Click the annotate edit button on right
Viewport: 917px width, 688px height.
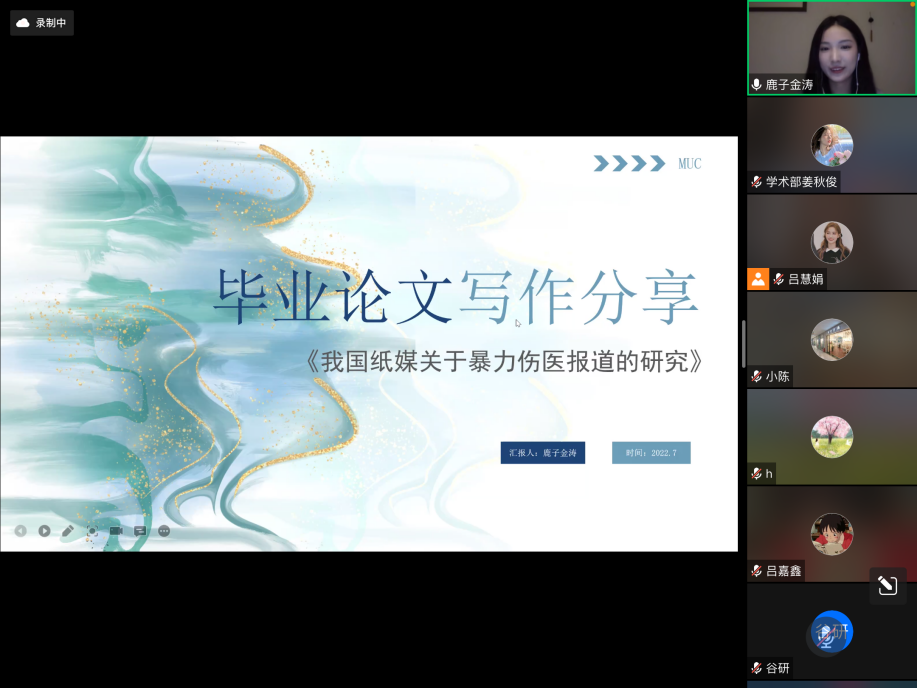887,586
